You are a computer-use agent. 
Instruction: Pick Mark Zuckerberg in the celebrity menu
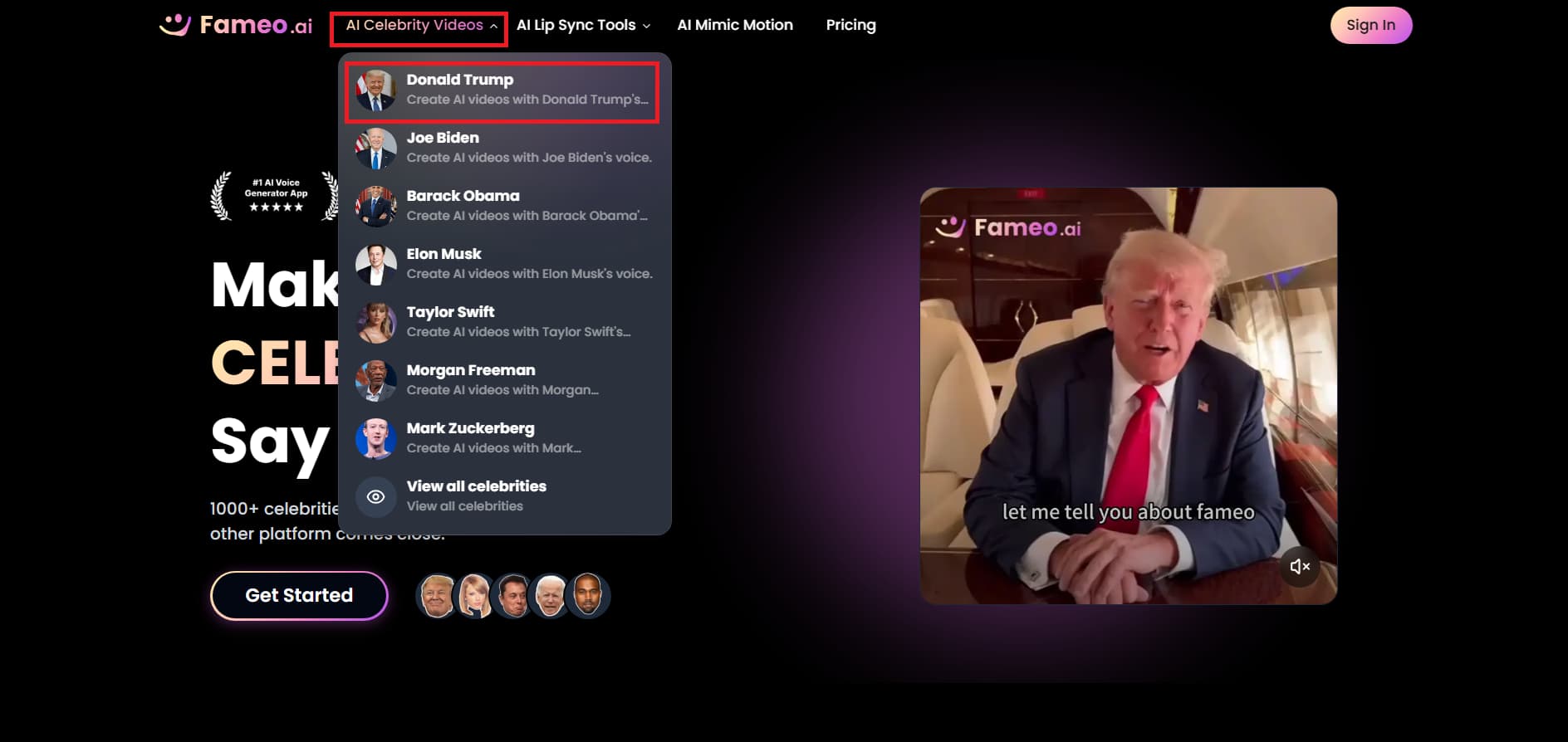coord(504,438)
